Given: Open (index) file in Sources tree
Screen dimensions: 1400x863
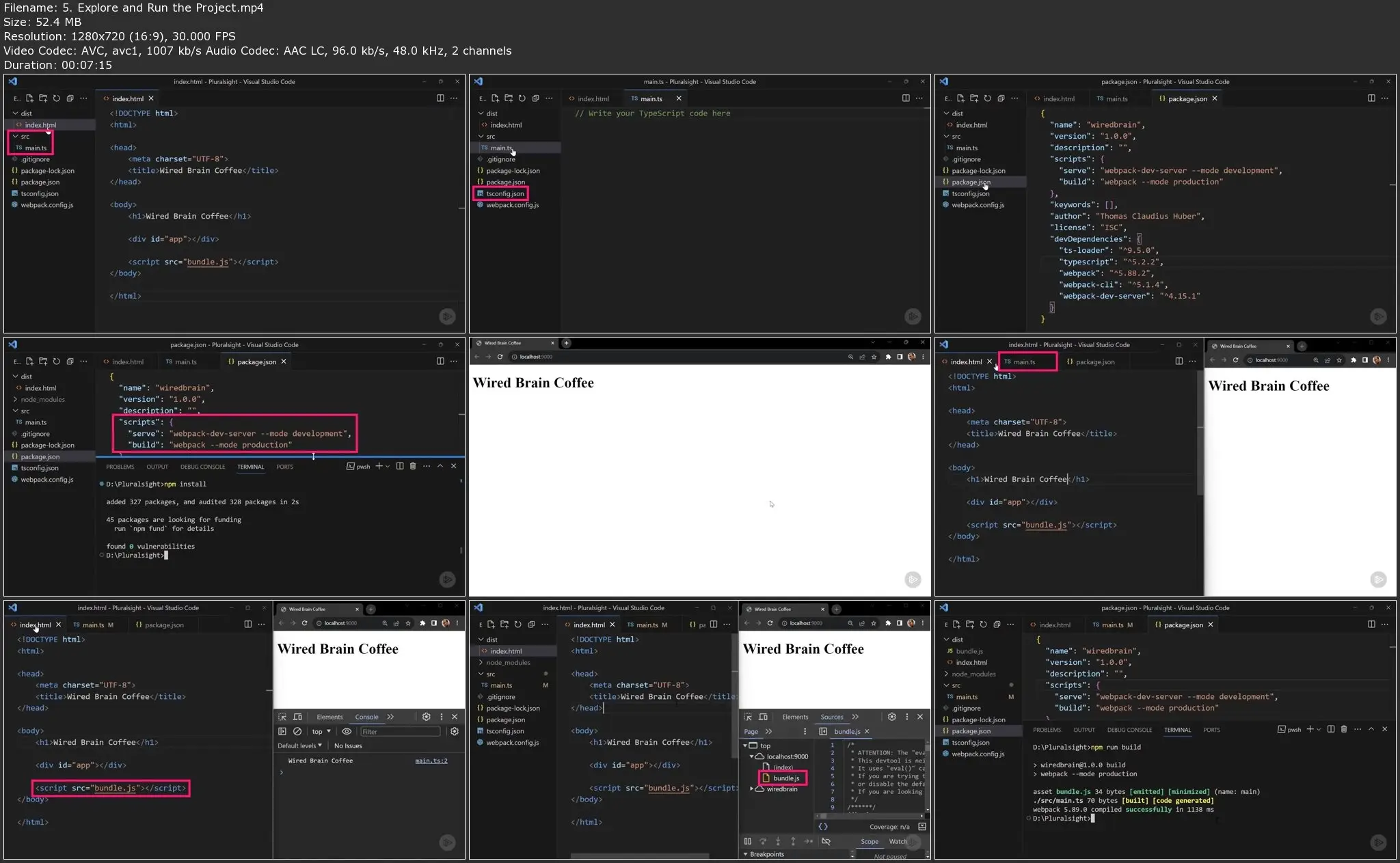Looking at the screenshot, I should [783, 767].
